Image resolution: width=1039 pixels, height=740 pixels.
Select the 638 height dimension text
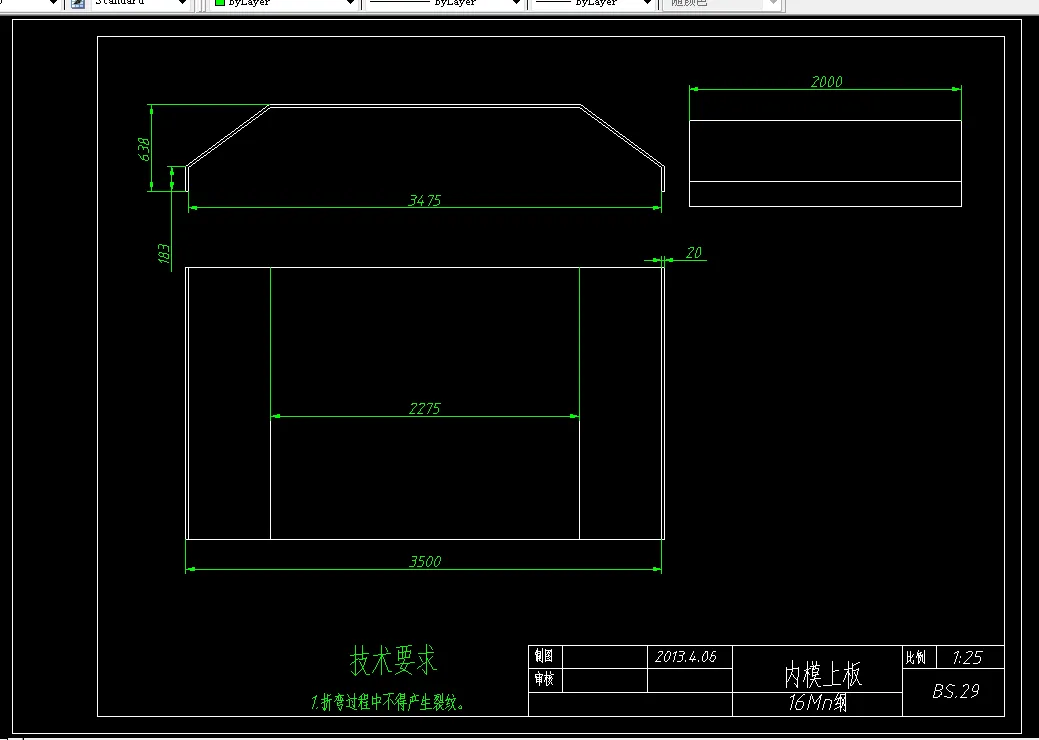coord(144,149)
